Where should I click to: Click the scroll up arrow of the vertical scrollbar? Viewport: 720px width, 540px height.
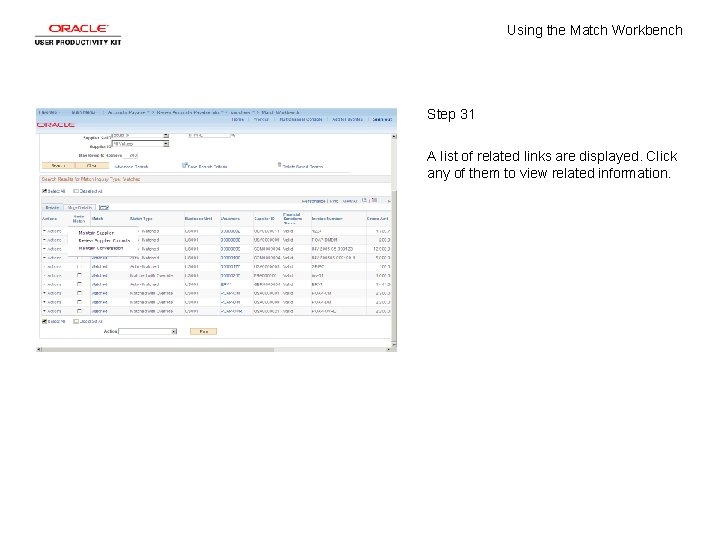tap(394, 136)
